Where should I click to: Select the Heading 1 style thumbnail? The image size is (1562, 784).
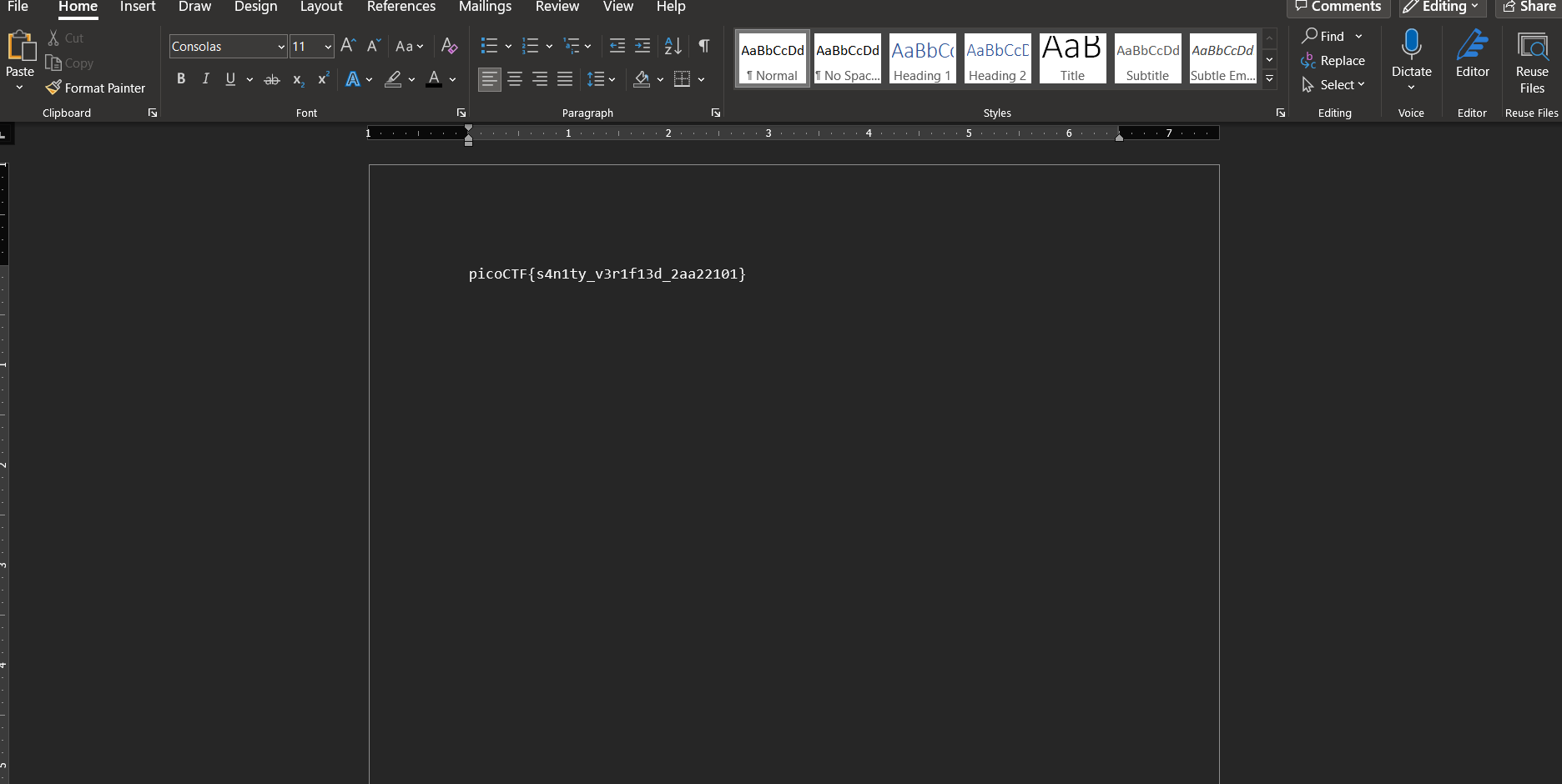coord(922,58)
